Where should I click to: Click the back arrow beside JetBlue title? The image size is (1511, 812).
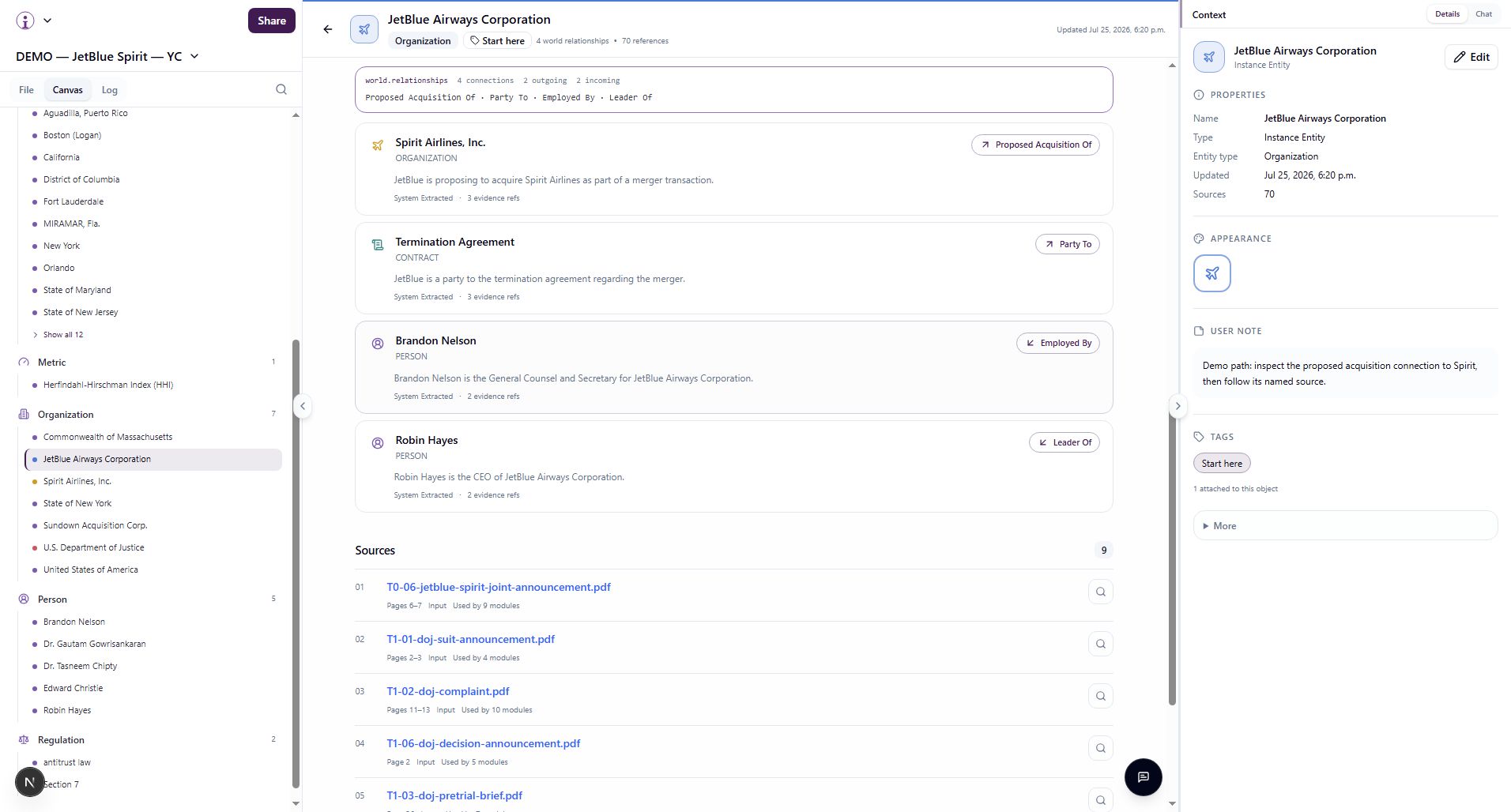click(328, 29)
